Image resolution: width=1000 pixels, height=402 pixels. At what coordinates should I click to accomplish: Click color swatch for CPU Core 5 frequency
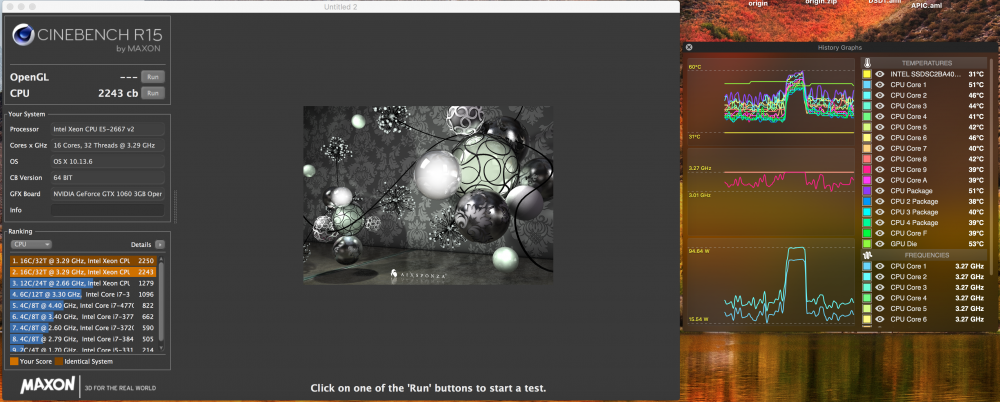pyautogui.click(x=867, y=309)
